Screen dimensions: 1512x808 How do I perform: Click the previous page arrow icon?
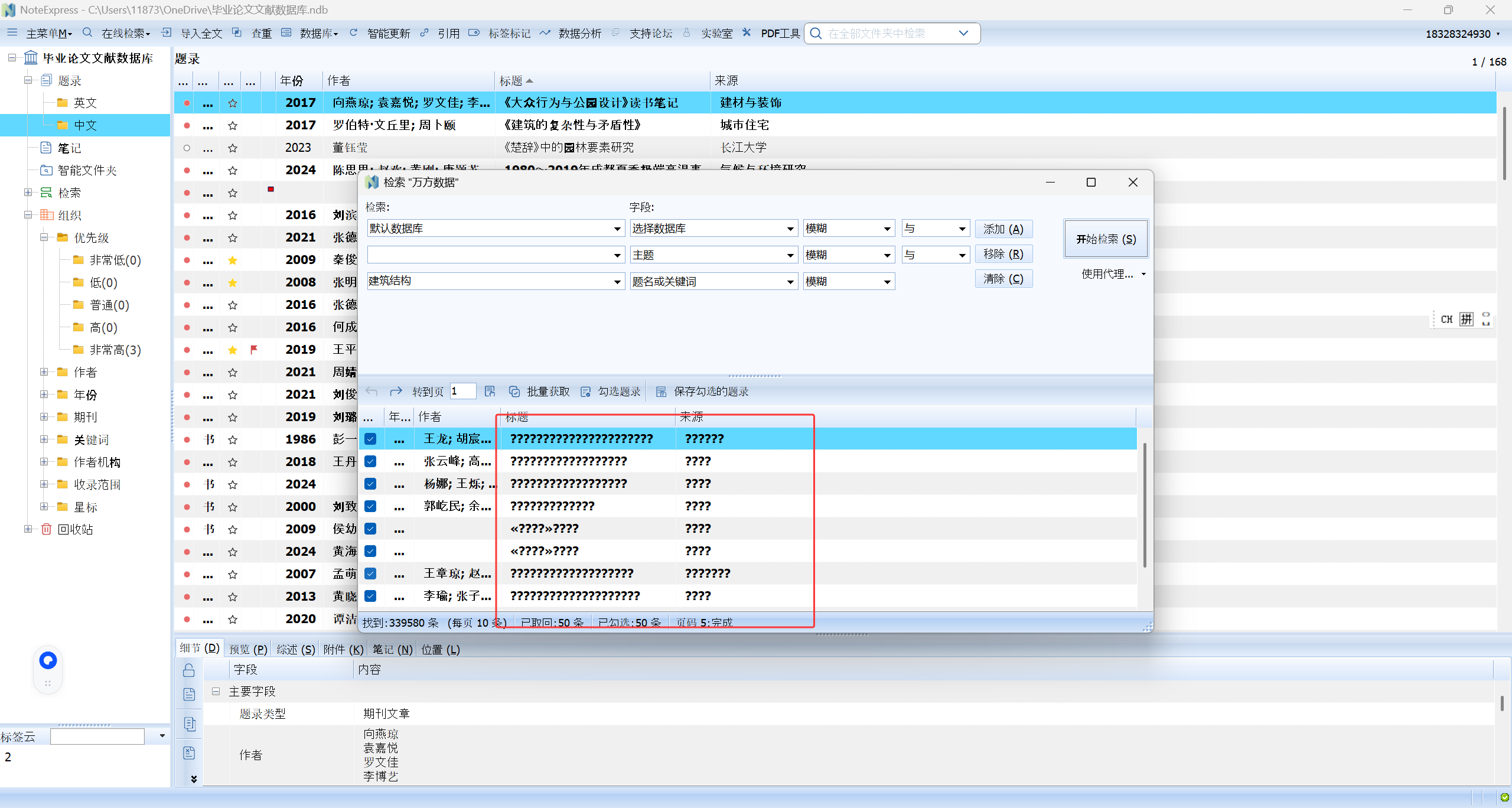(372, 391)
